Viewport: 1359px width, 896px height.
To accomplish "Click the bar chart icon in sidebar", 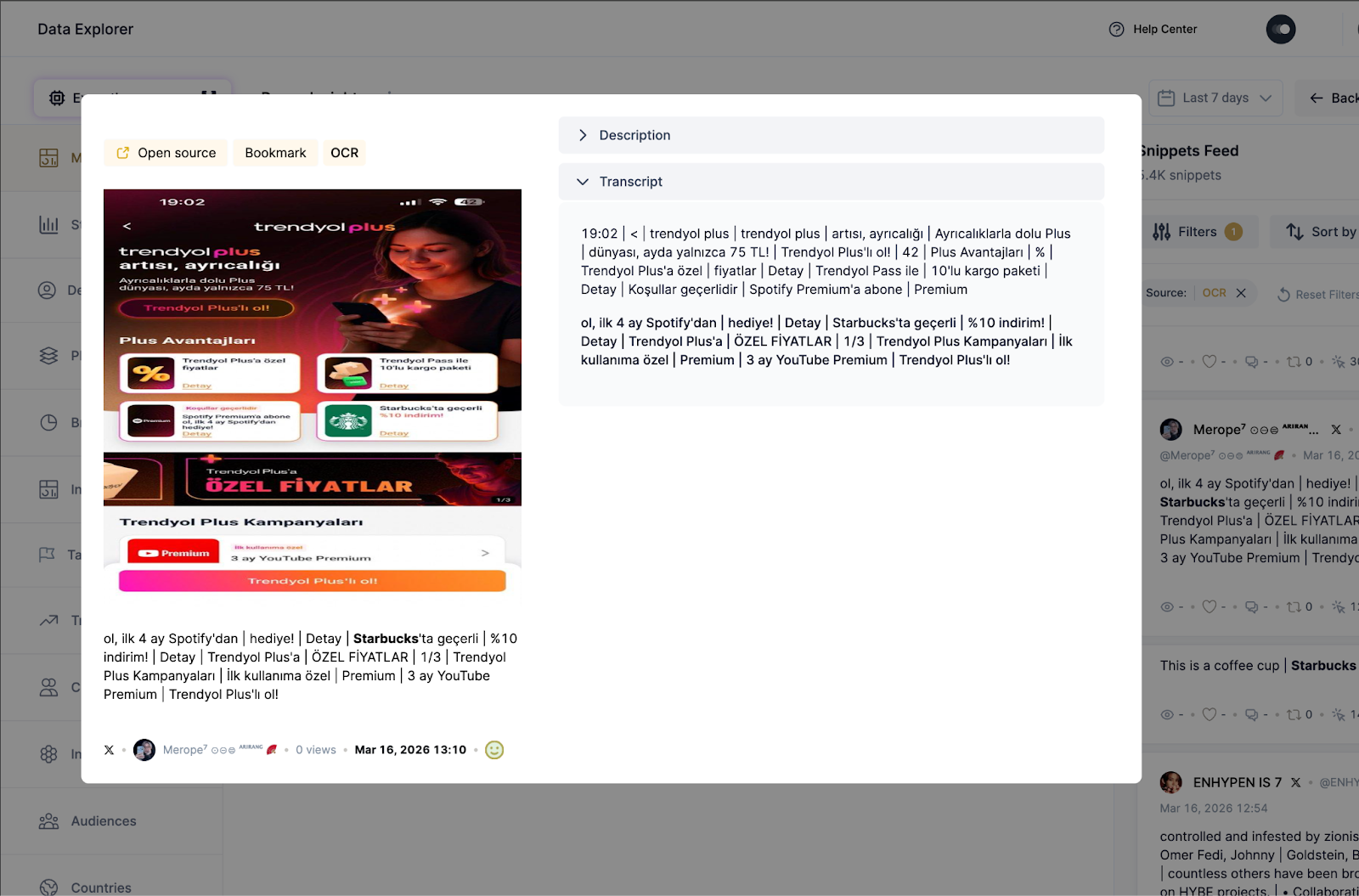I will coord(48,224).
